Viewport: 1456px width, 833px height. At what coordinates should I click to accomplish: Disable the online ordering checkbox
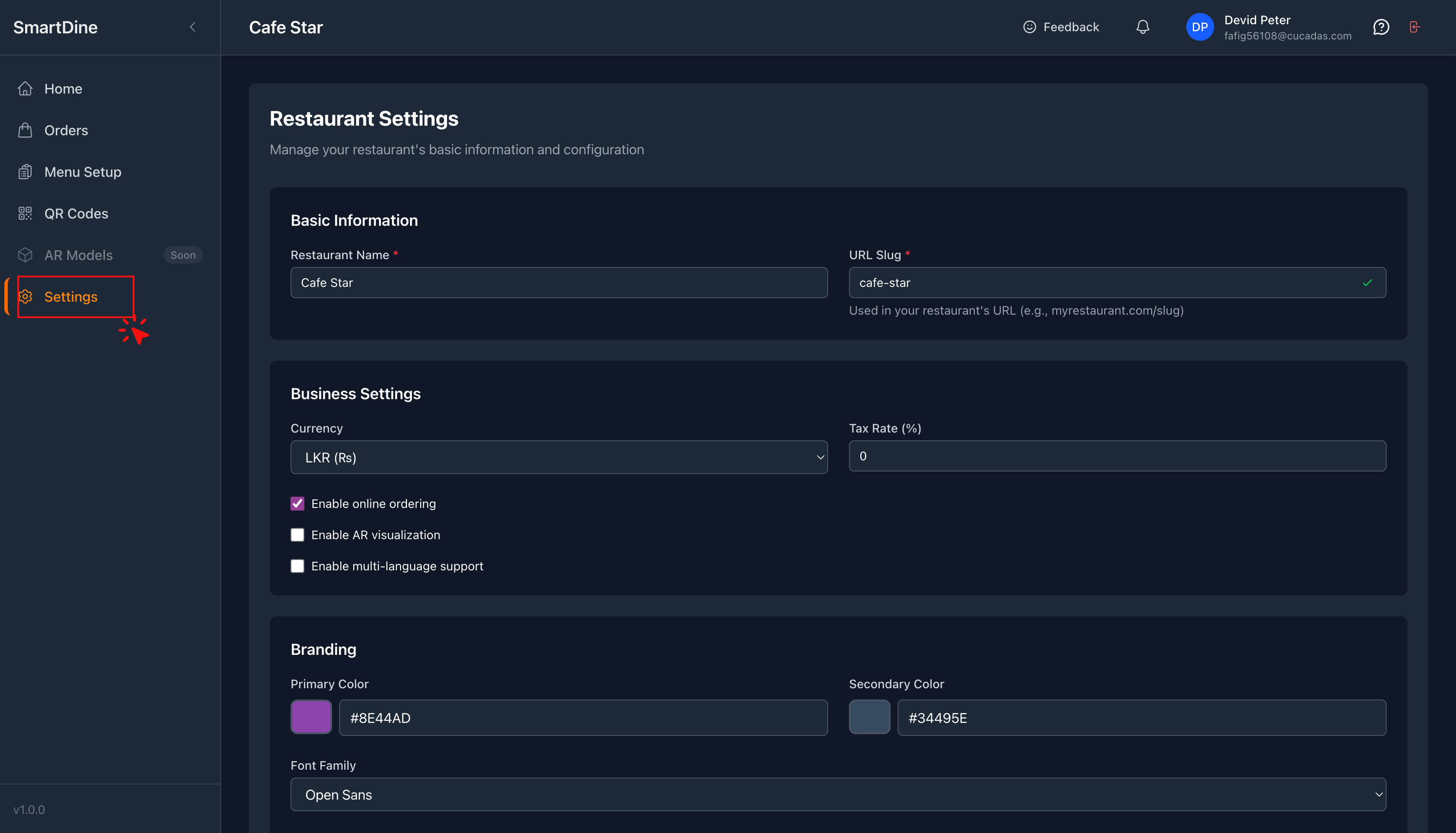[297, 504]
